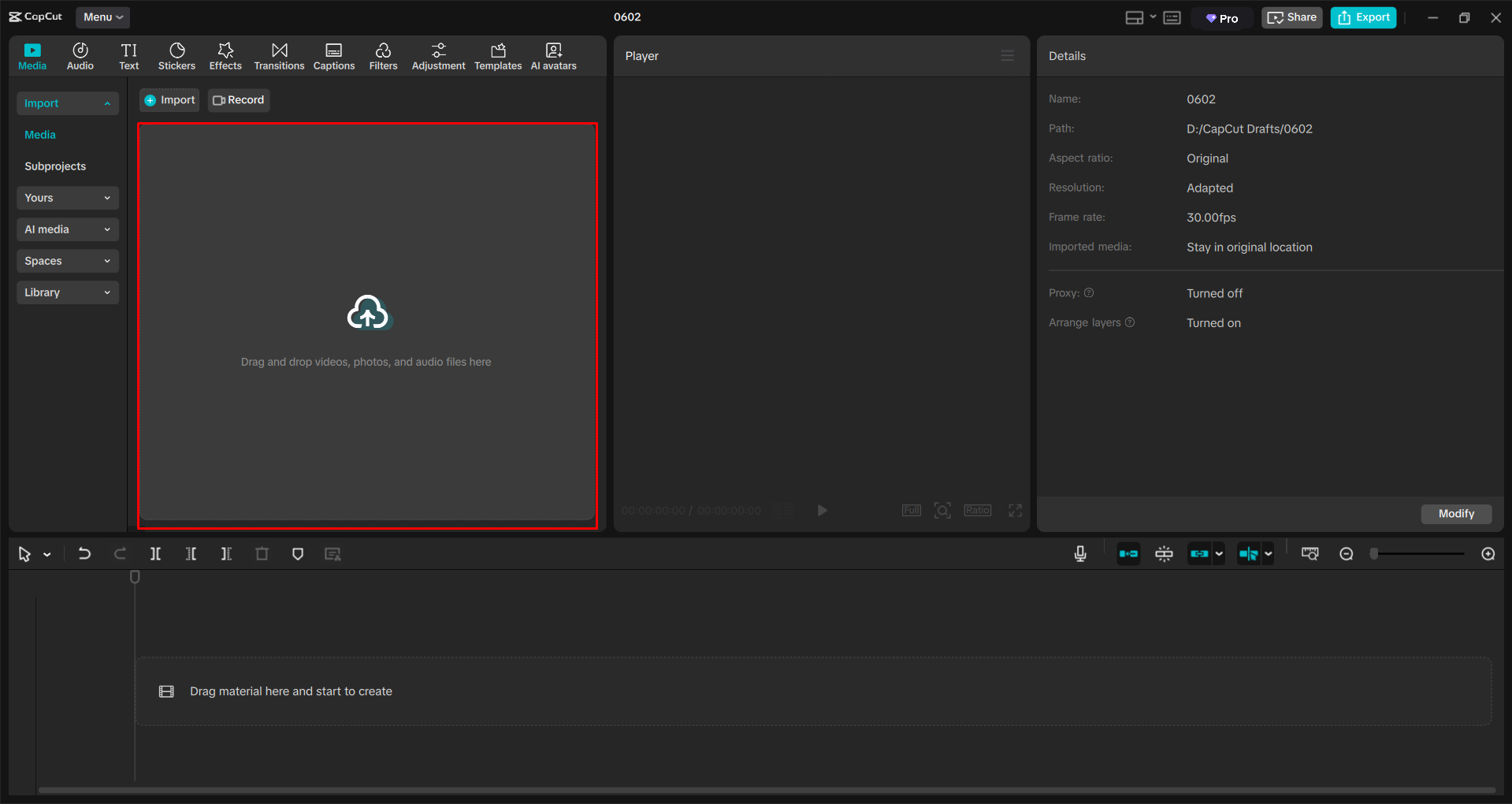Viewport: 1512px width, 804px height.
Task: Open the Effects panel
Action: tap(225, 55)
